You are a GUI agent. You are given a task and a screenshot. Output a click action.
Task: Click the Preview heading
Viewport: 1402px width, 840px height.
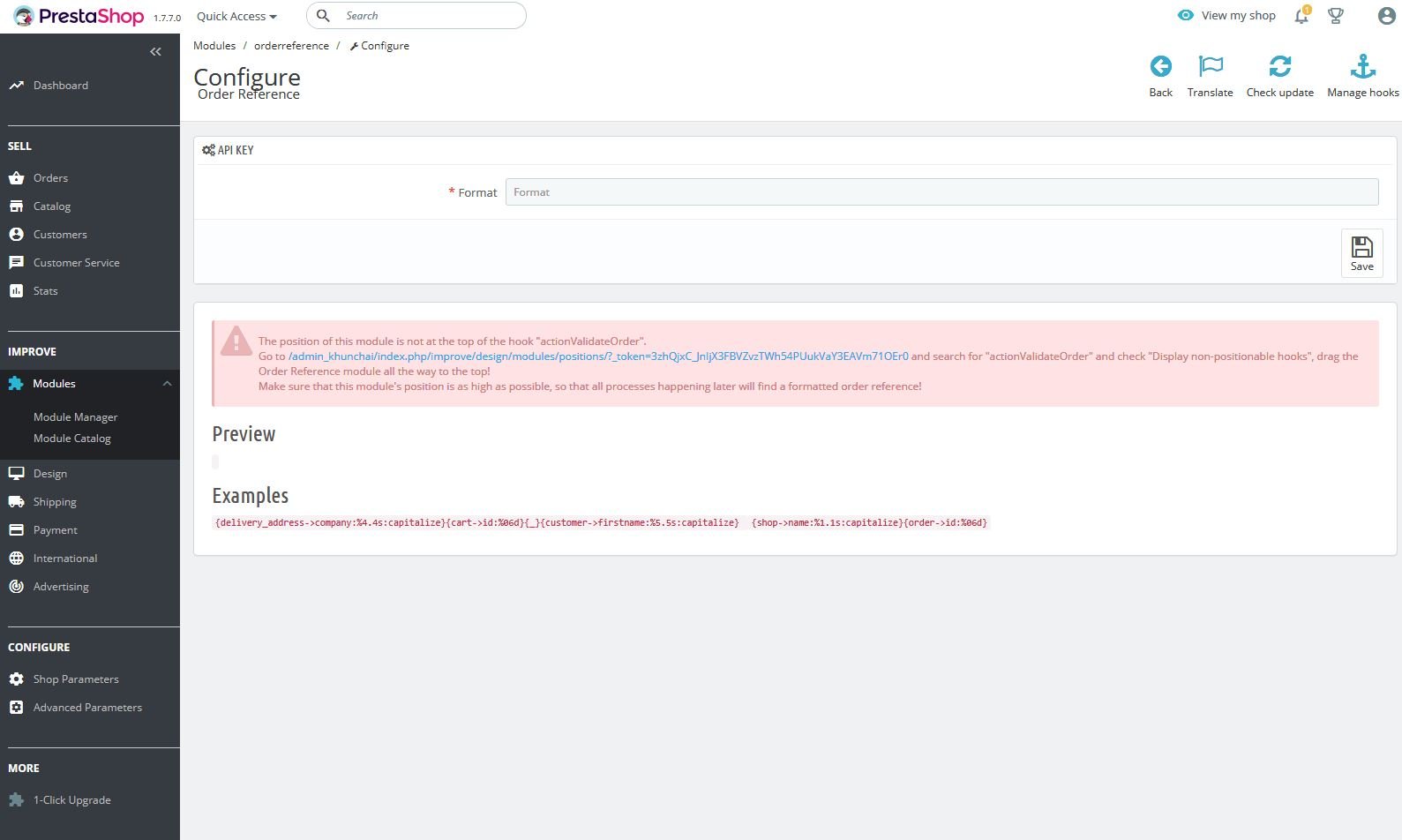(244, 434)
